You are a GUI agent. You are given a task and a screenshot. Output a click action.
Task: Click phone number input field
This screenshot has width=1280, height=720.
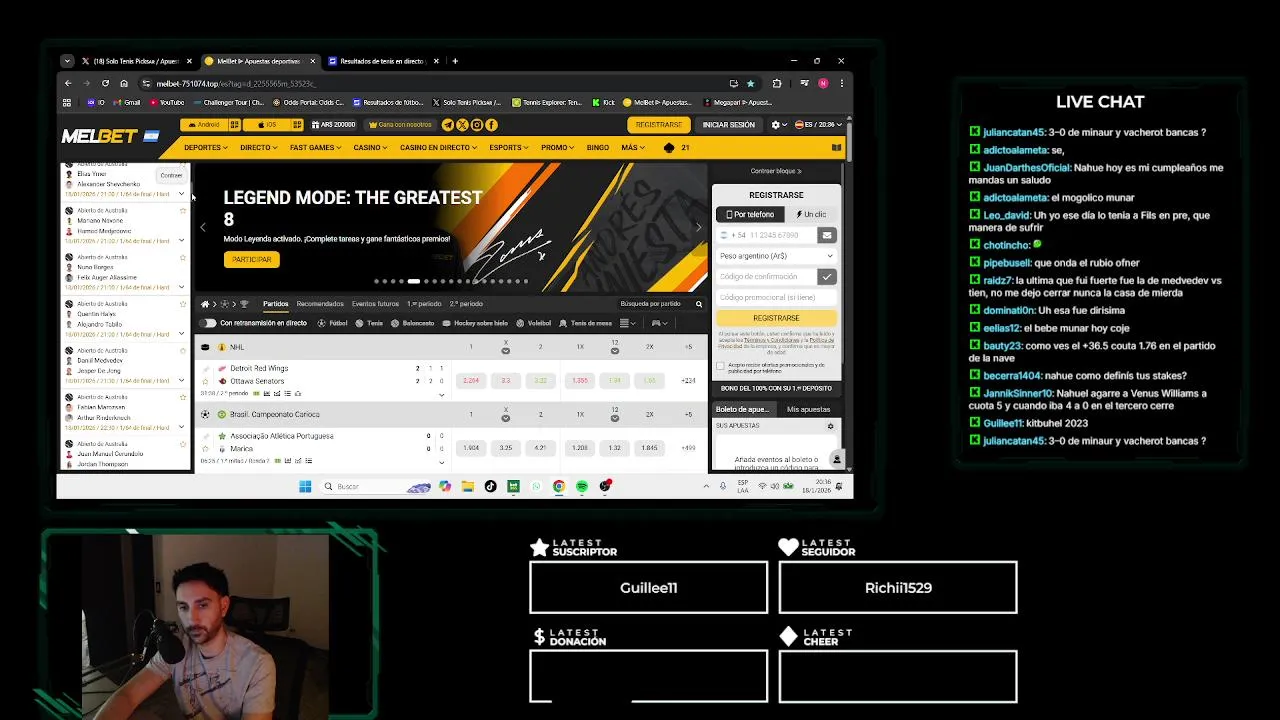[767, 235]
